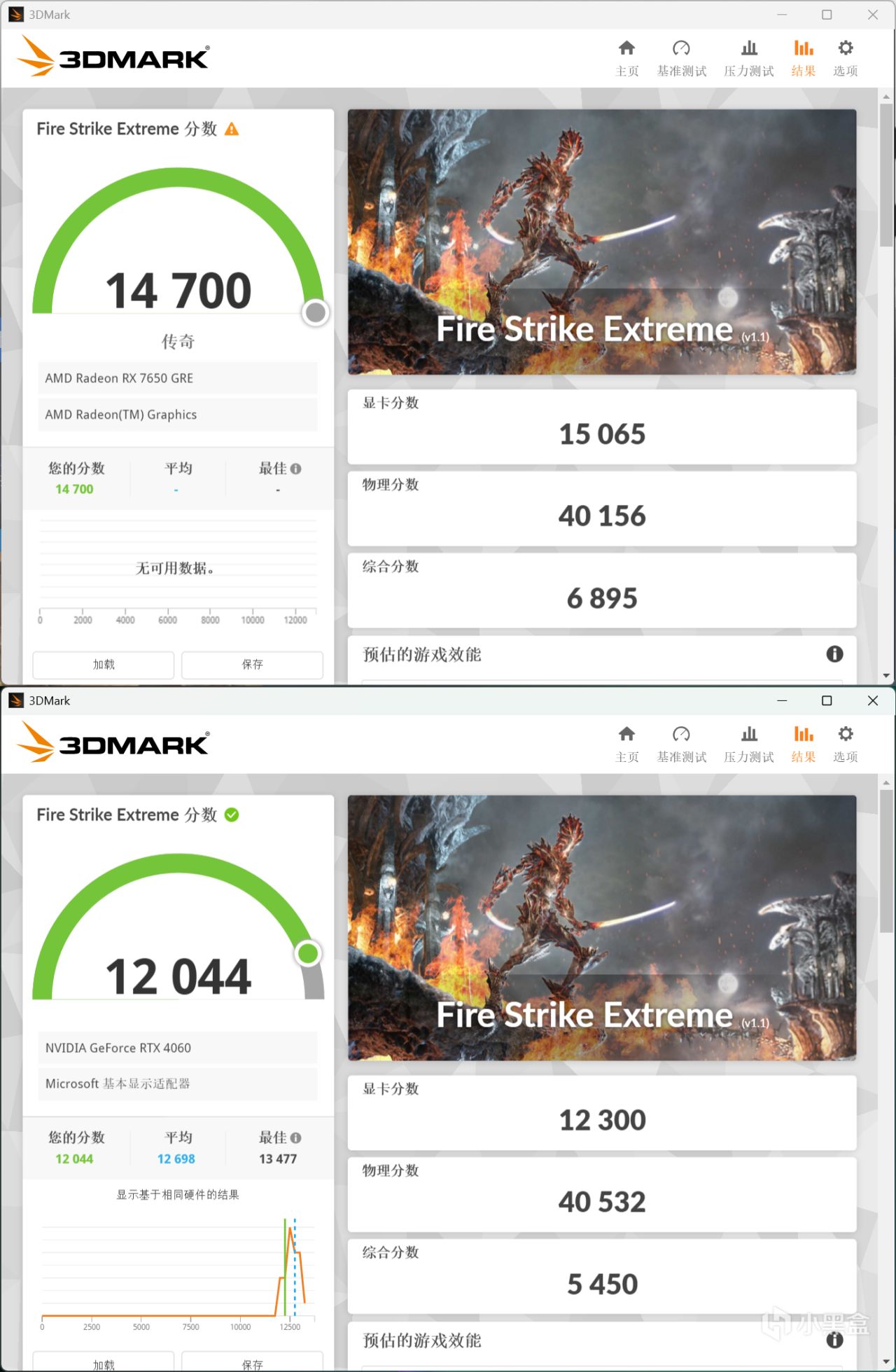
Task: Click vertical scrollbar thumb in bottom window
Action: point(887,861)
